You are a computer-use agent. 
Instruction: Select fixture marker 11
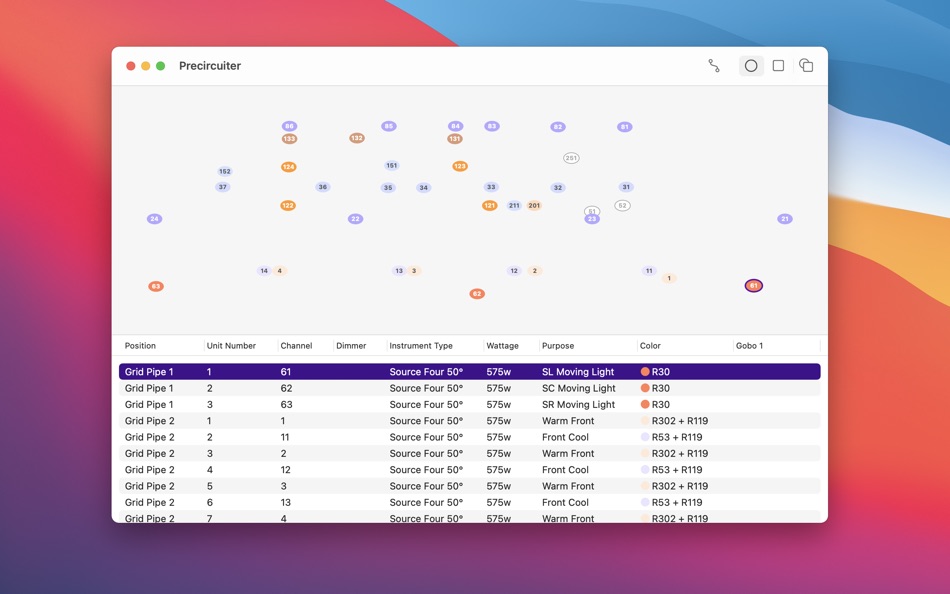click(649, 271)
